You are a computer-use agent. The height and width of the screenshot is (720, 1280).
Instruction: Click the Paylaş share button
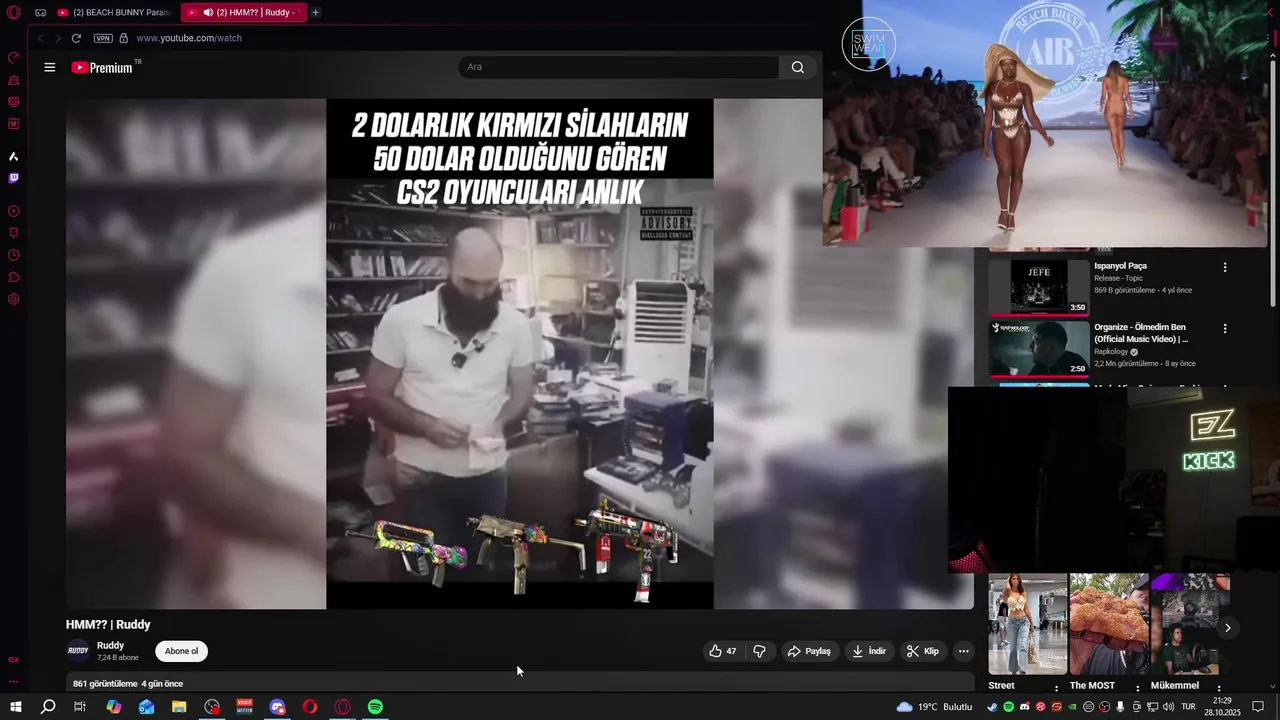pos(809,651)
